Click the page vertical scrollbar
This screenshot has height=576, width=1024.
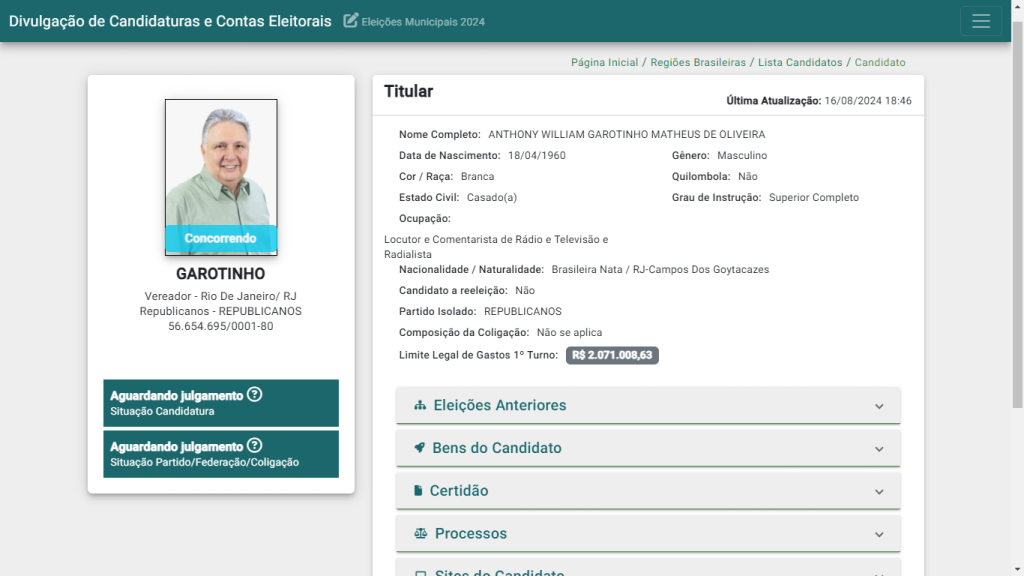(x=1017, y=216)
